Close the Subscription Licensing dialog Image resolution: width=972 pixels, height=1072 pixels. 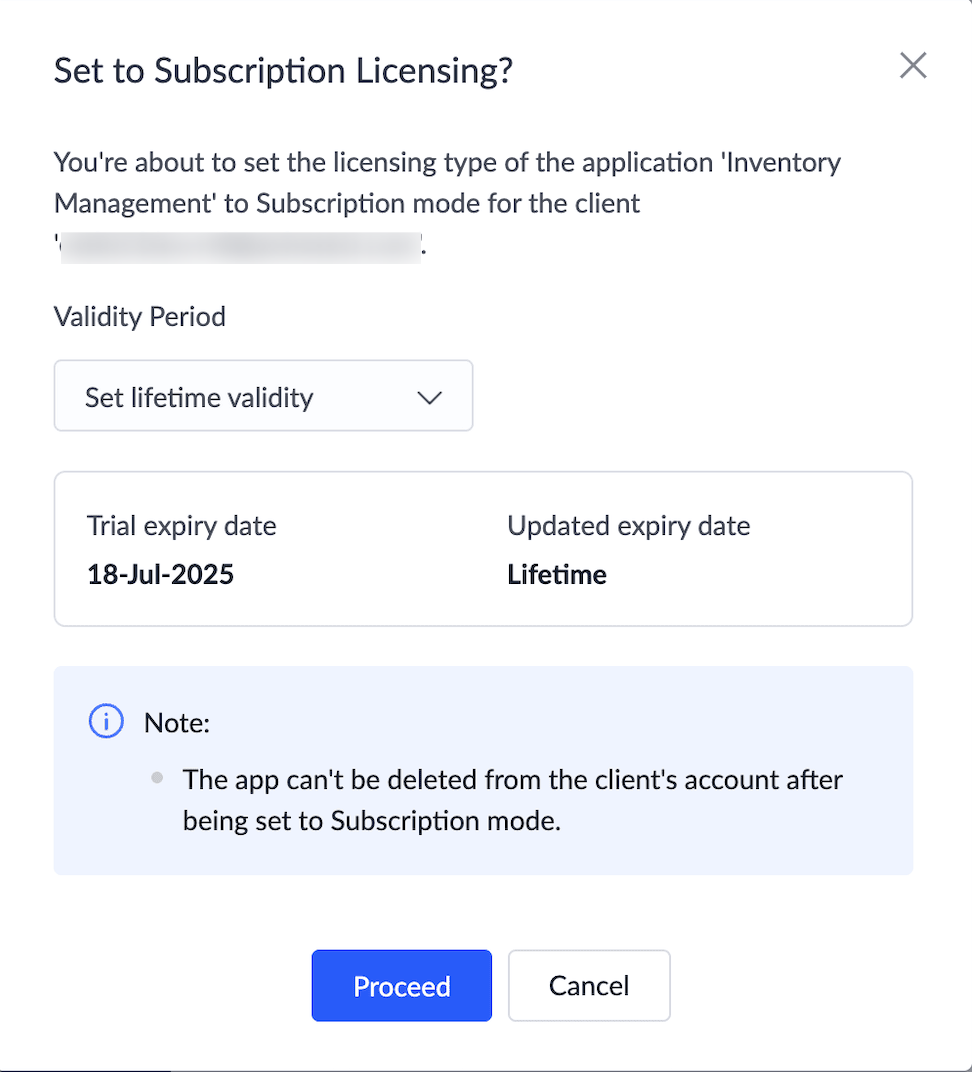click(x=913, y=66)
